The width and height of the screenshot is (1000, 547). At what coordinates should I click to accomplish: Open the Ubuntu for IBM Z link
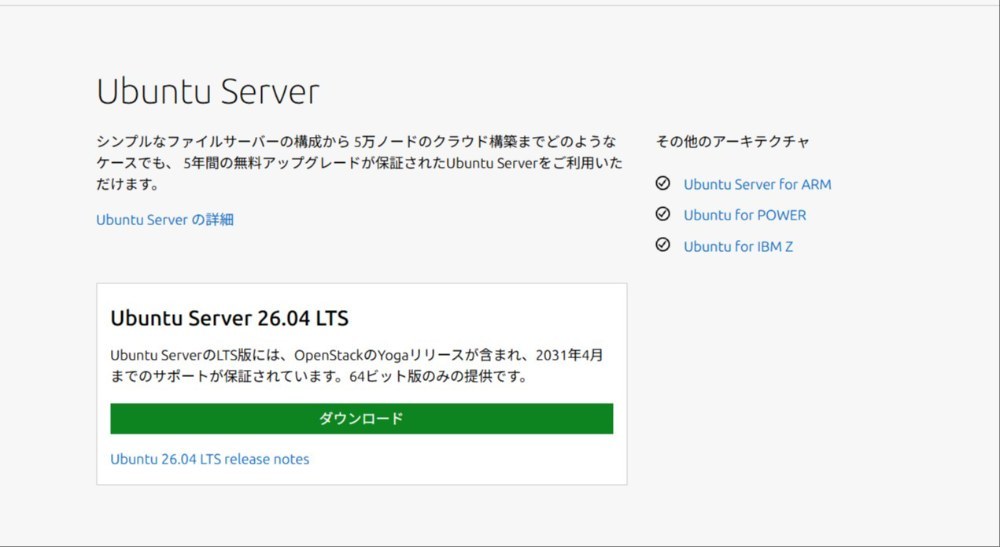pyautogui.click(x=738, y=246)
